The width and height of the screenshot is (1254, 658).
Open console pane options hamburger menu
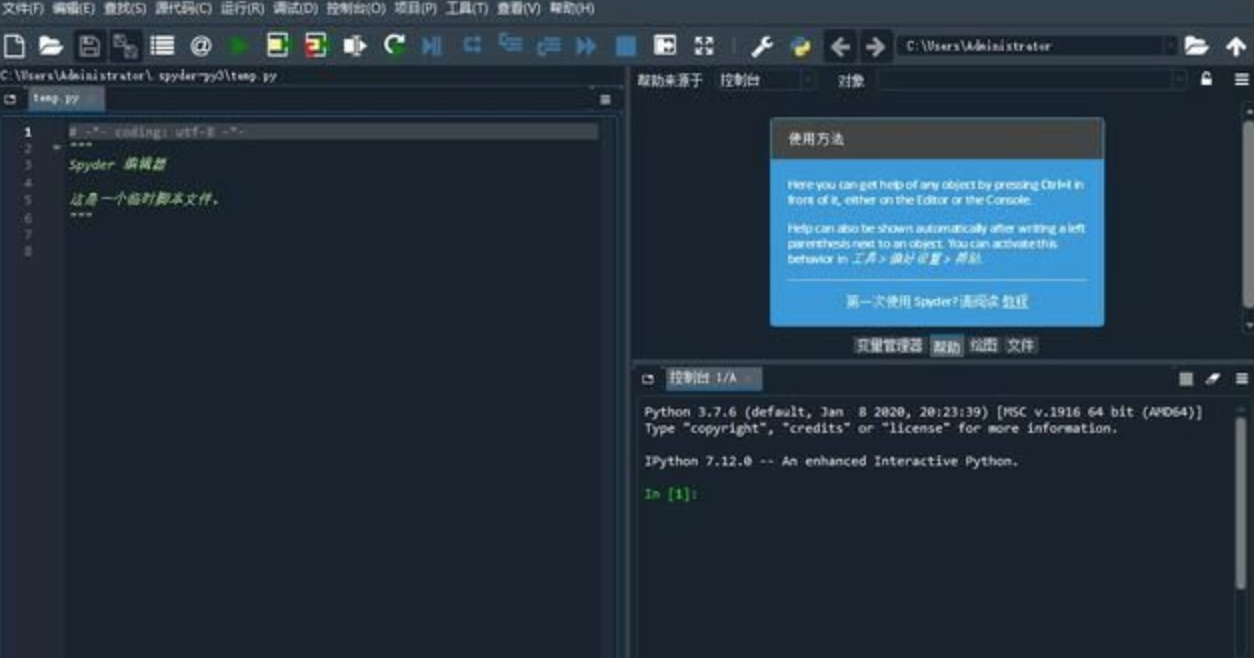(1241, 379)
